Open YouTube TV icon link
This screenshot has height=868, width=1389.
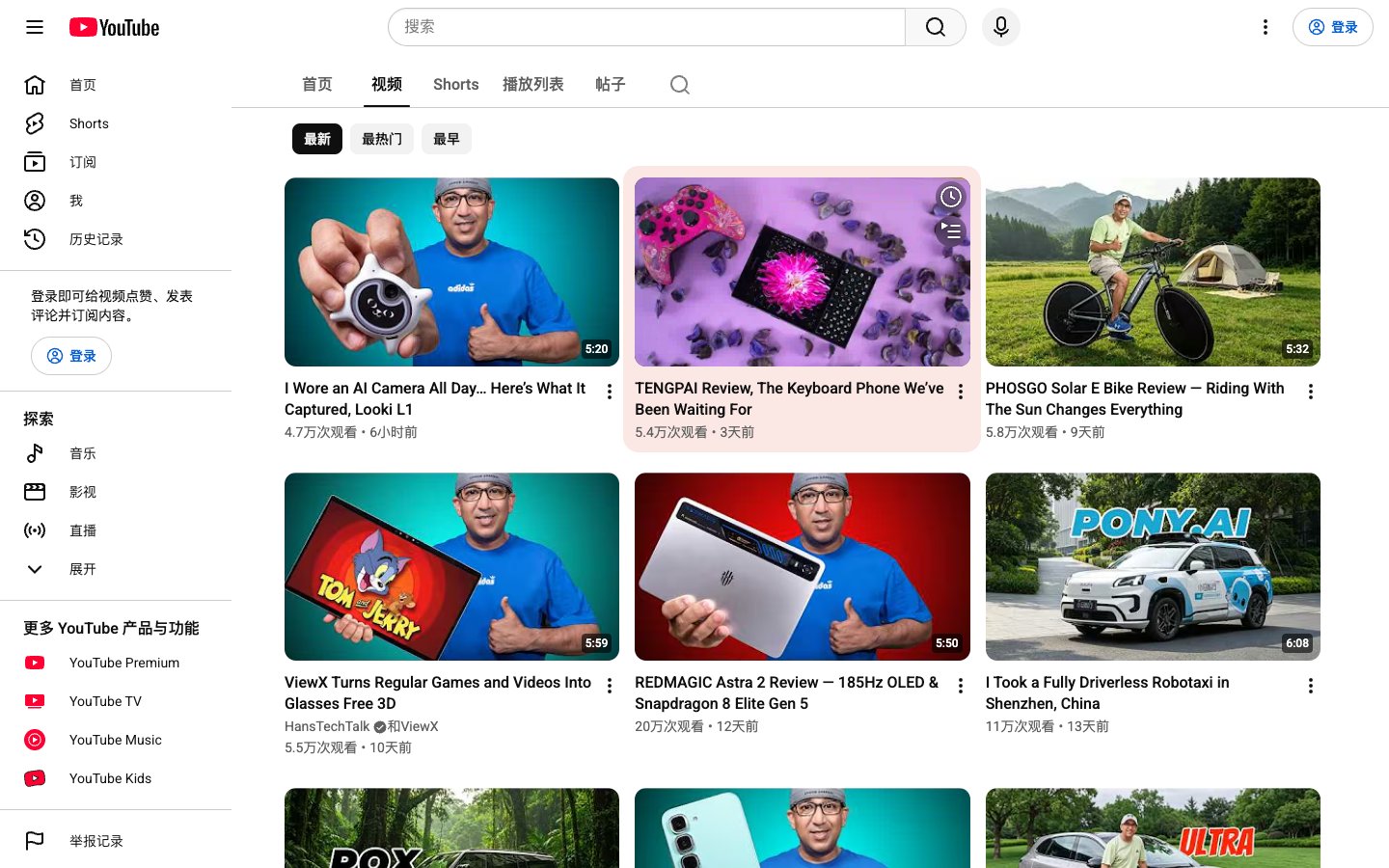pos(35,701)
